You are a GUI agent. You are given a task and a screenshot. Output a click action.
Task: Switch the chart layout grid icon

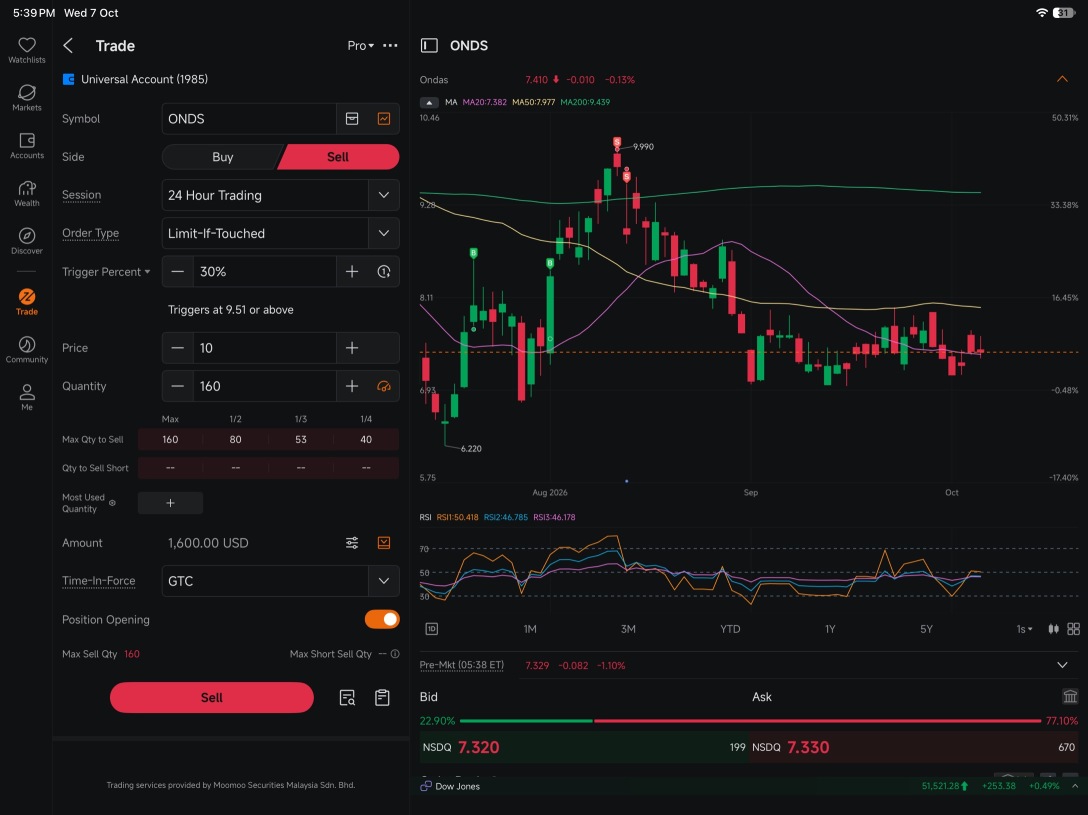point(1073,629)
